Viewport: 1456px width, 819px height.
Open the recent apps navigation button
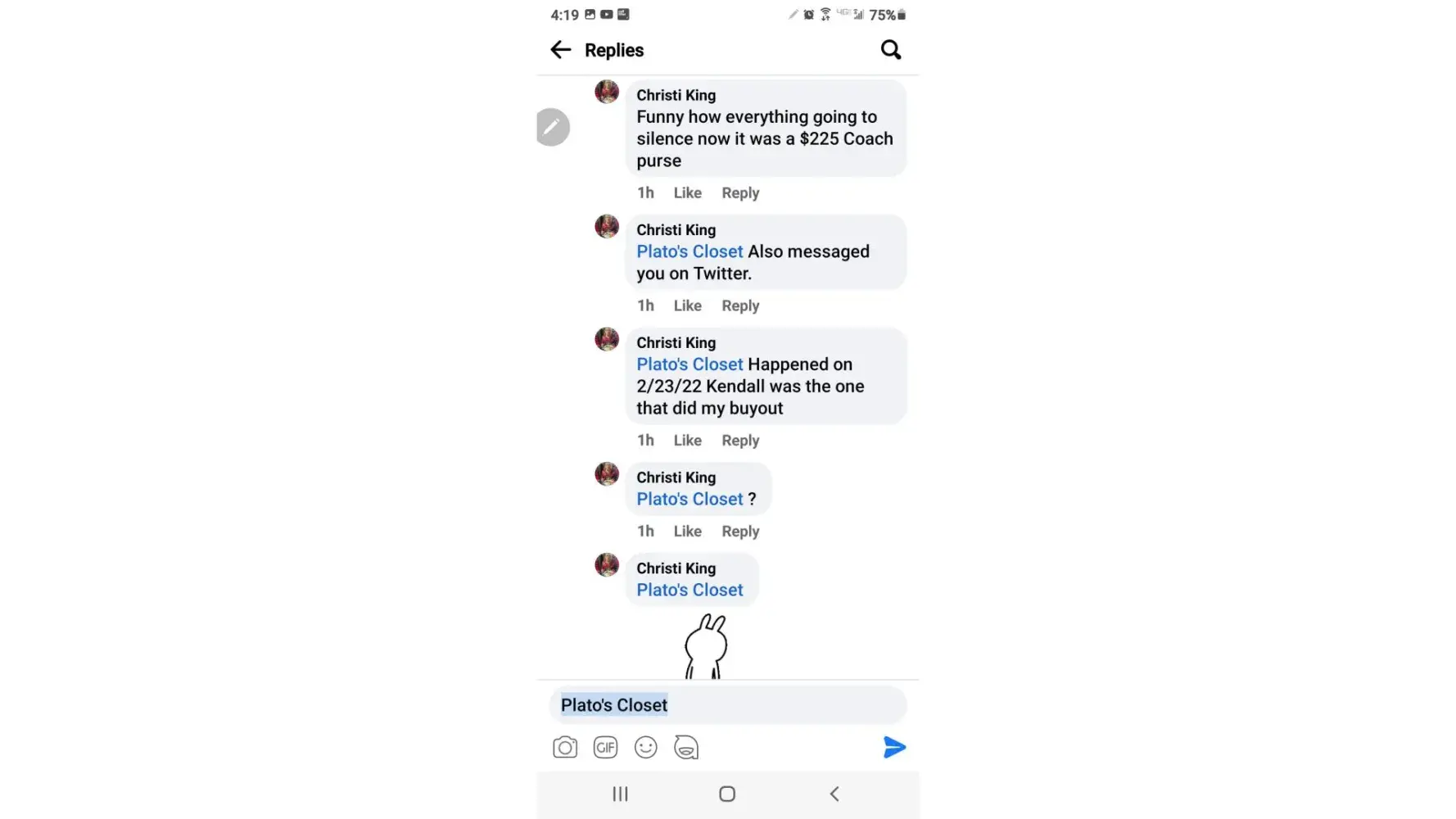(x=621, y=794)
